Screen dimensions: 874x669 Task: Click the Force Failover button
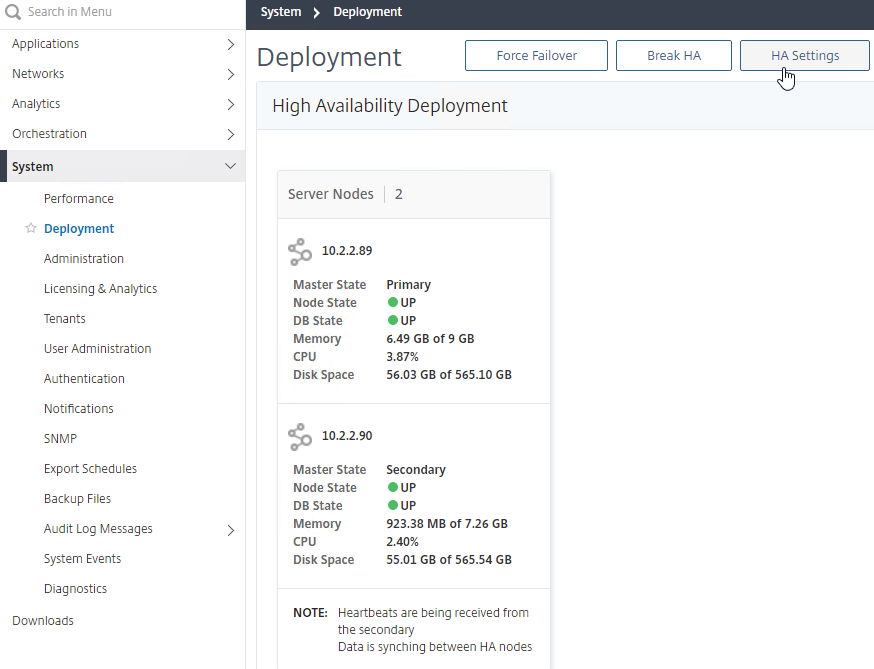(536, 55)
